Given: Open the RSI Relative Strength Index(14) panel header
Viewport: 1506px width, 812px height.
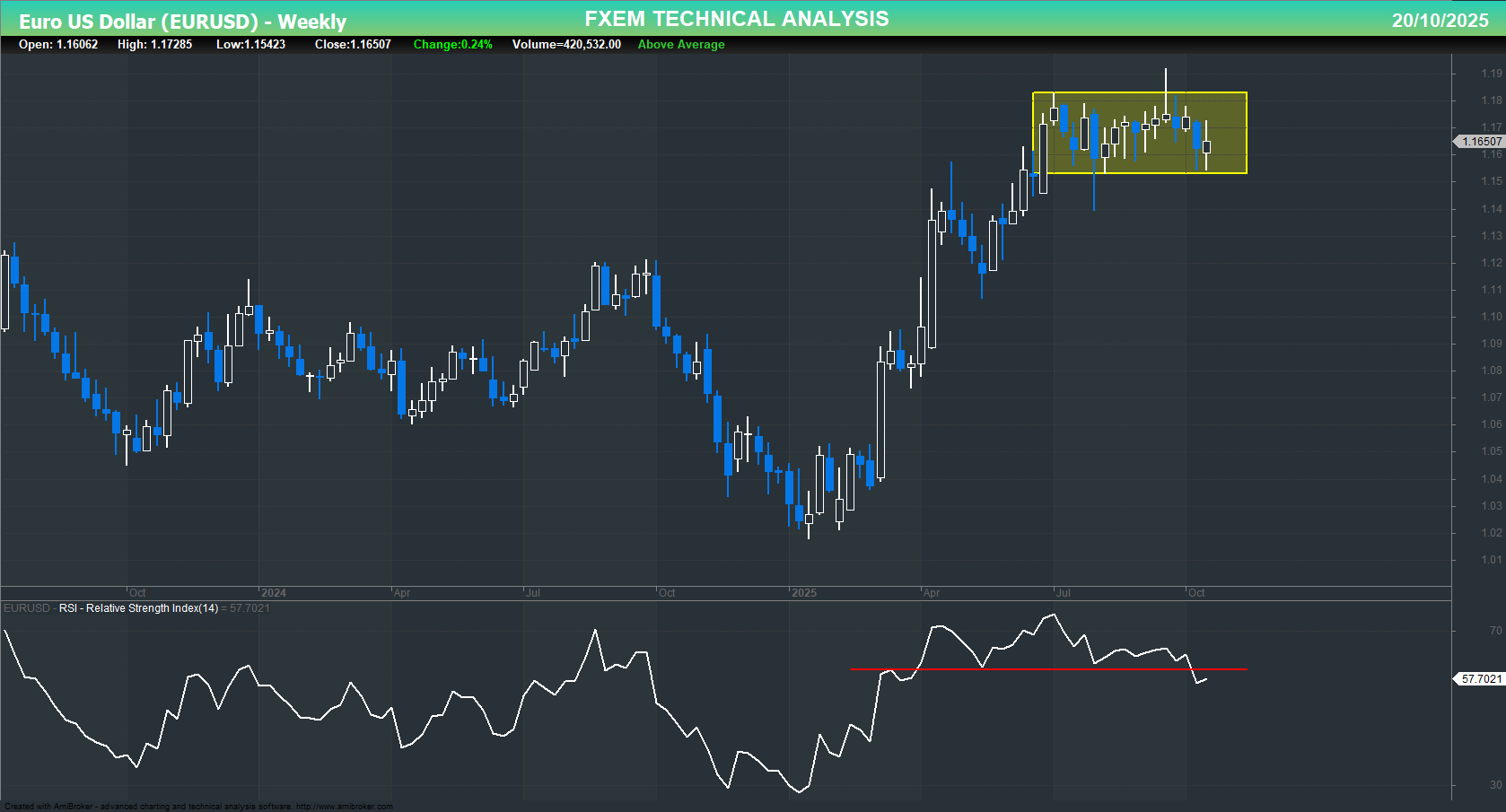Looking at the screenshot, I should tap(137, 608).
